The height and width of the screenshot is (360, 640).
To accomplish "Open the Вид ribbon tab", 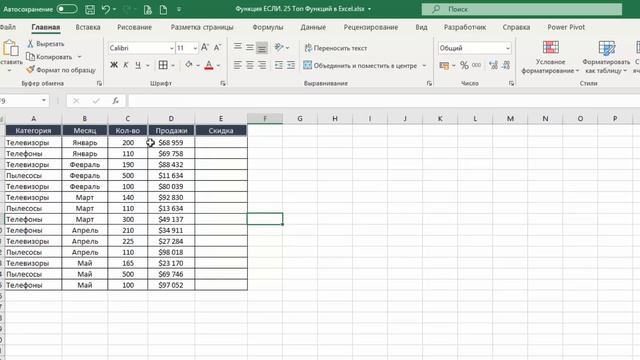I will pyautogui.click(x=421, y=27).
